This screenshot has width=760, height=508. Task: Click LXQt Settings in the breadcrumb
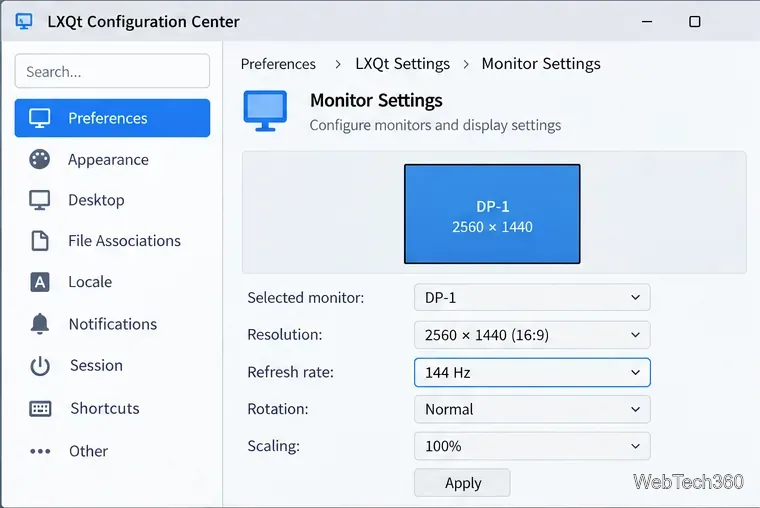[x=402, y=64]
